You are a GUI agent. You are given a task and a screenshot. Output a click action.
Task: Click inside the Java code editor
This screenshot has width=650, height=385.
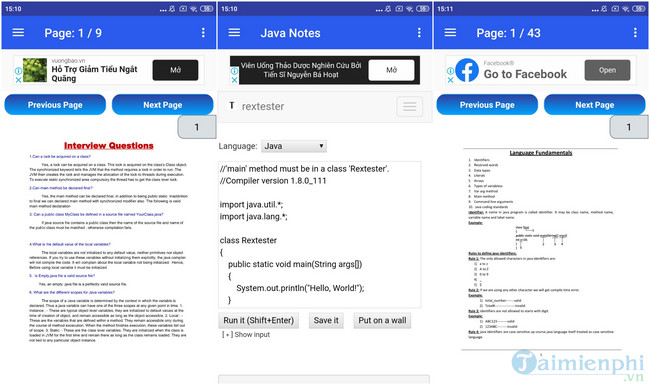320,234
